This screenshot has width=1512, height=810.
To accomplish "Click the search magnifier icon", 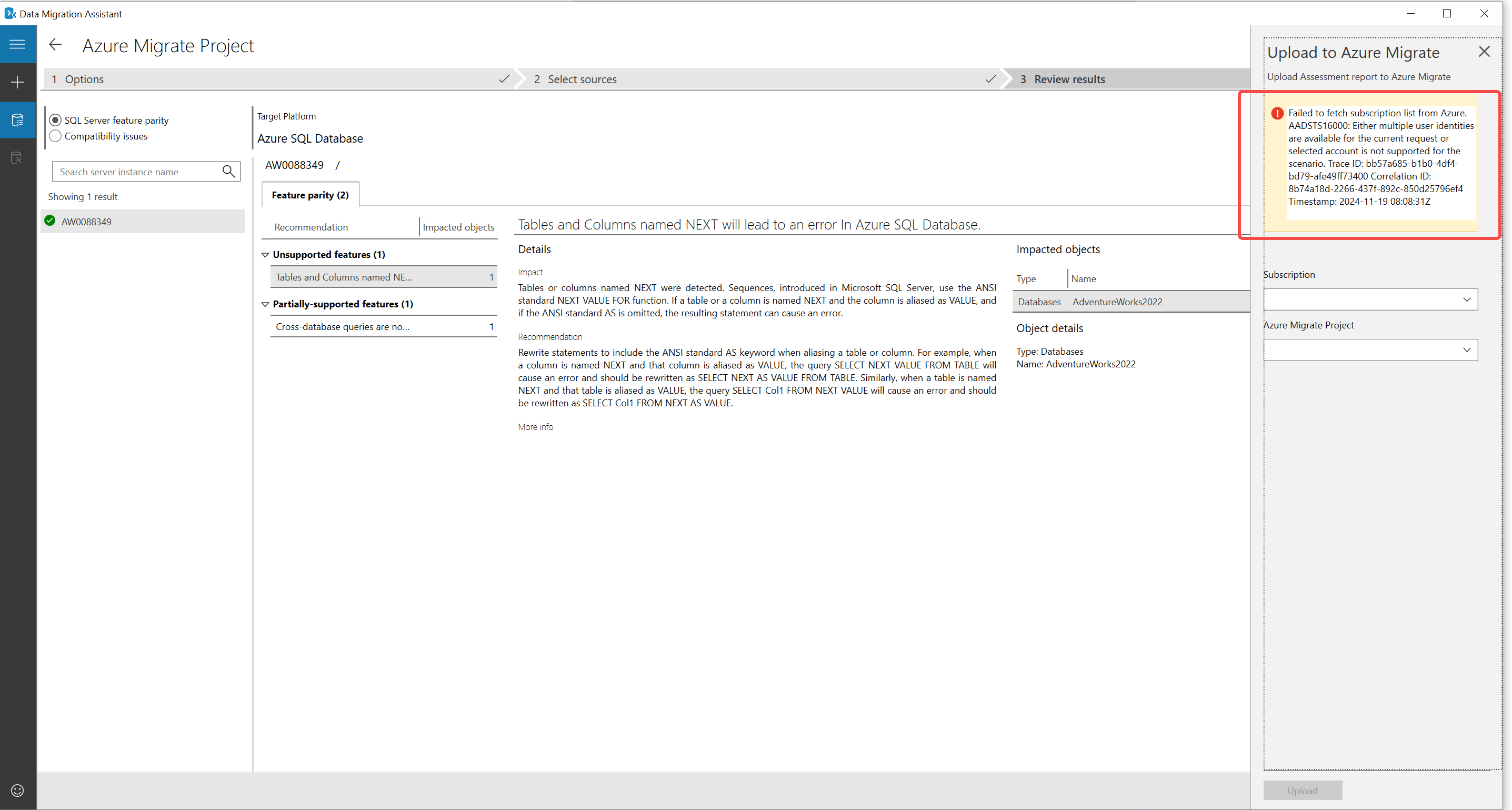I will tap(229, 172).
